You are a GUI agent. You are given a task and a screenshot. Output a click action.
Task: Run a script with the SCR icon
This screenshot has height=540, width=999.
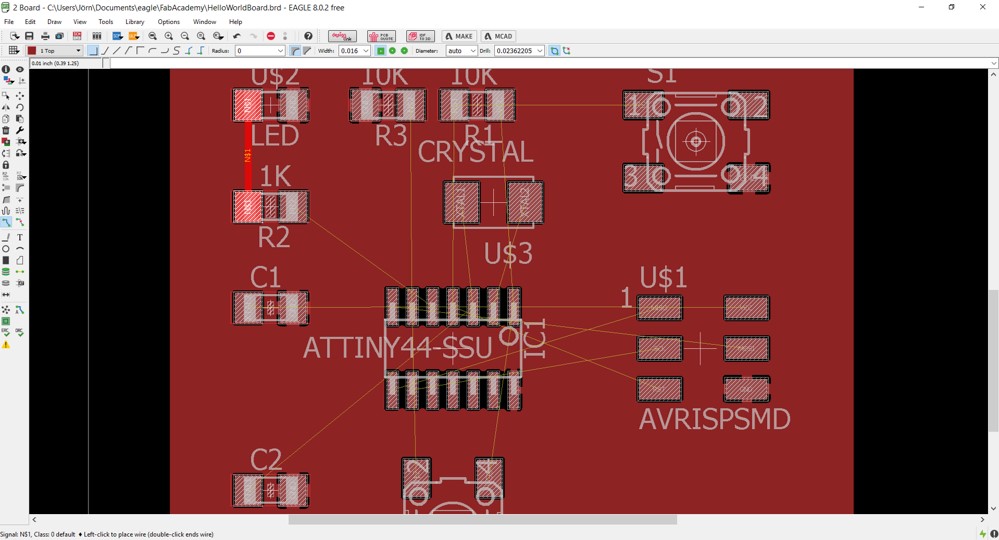117,36
